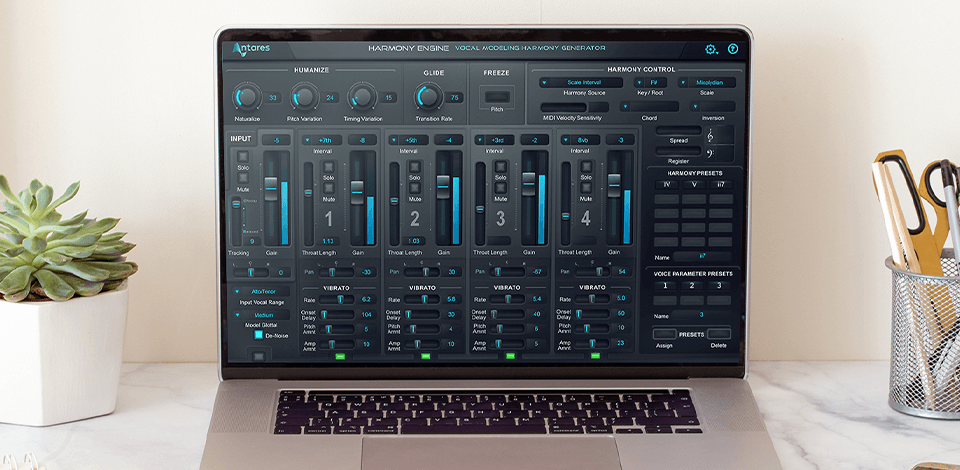The height and width of the screenshot is (470, 960).
Task: Select the treble clef register icon
Action: click(x=711, y=135)
